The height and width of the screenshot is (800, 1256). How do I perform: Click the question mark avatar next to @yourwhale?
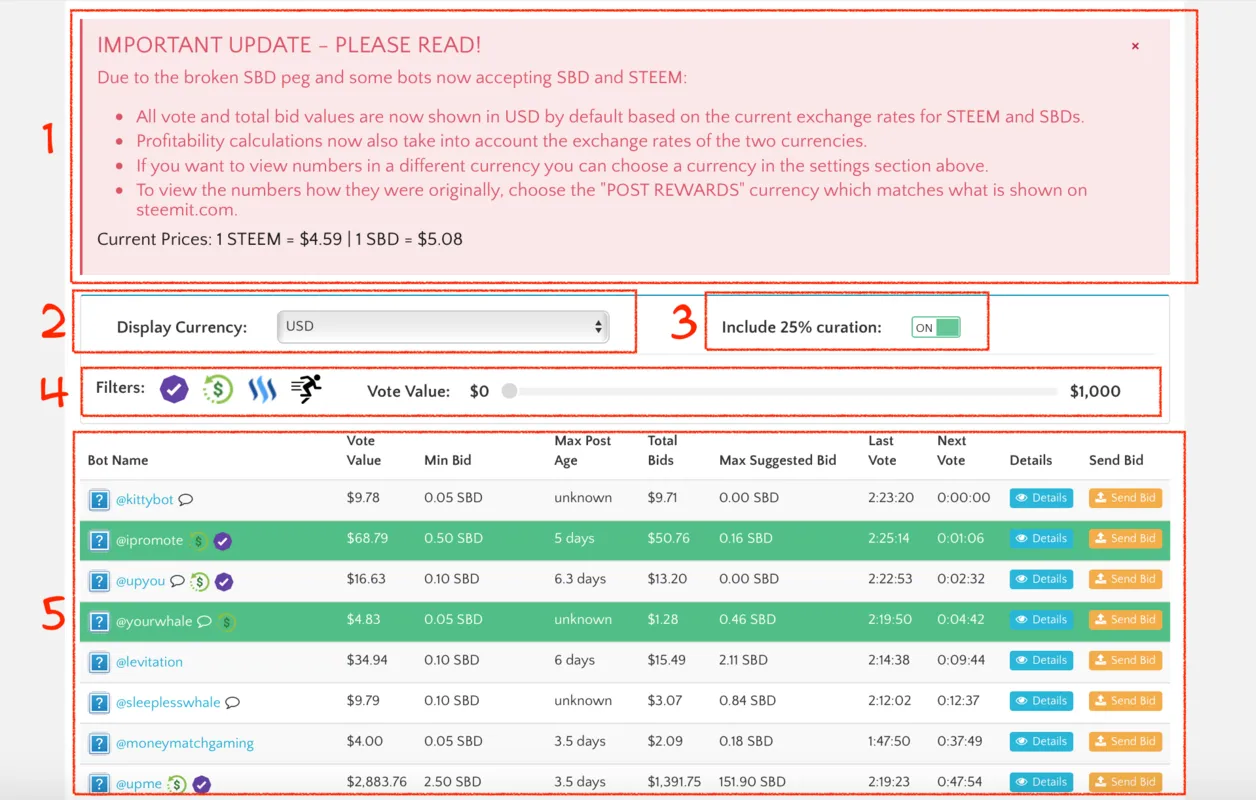[99, 622]
